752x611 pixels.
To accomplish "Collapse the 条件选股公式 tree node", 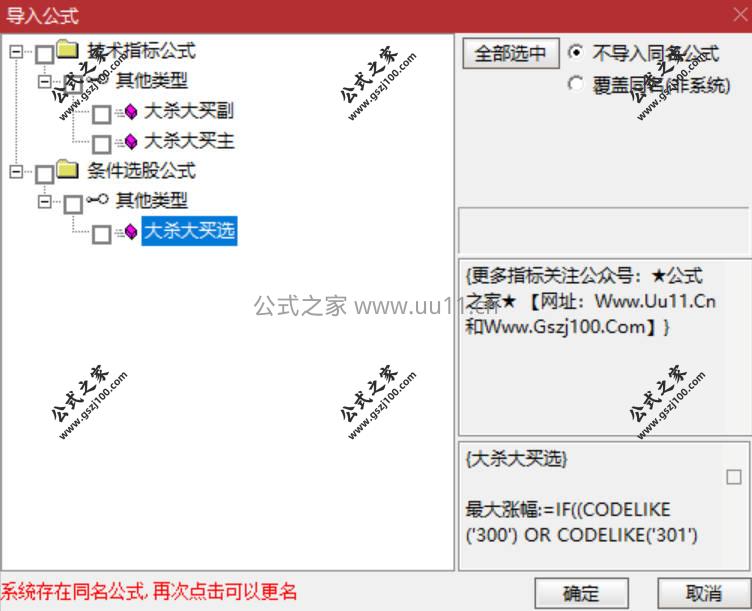I will pyautogui.click(x=16, y=171).
